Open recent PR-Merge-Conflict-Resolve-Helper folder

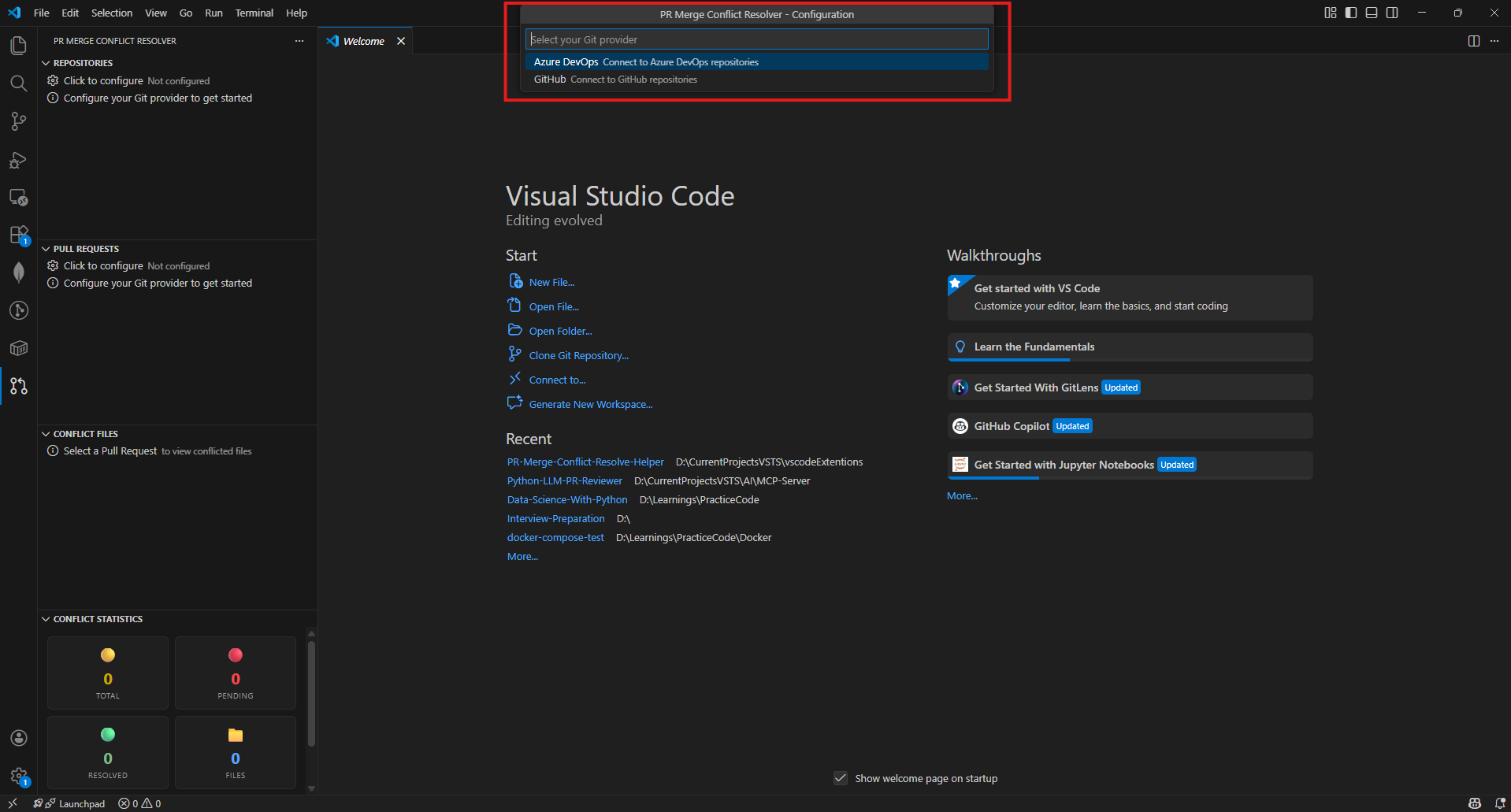585,462
